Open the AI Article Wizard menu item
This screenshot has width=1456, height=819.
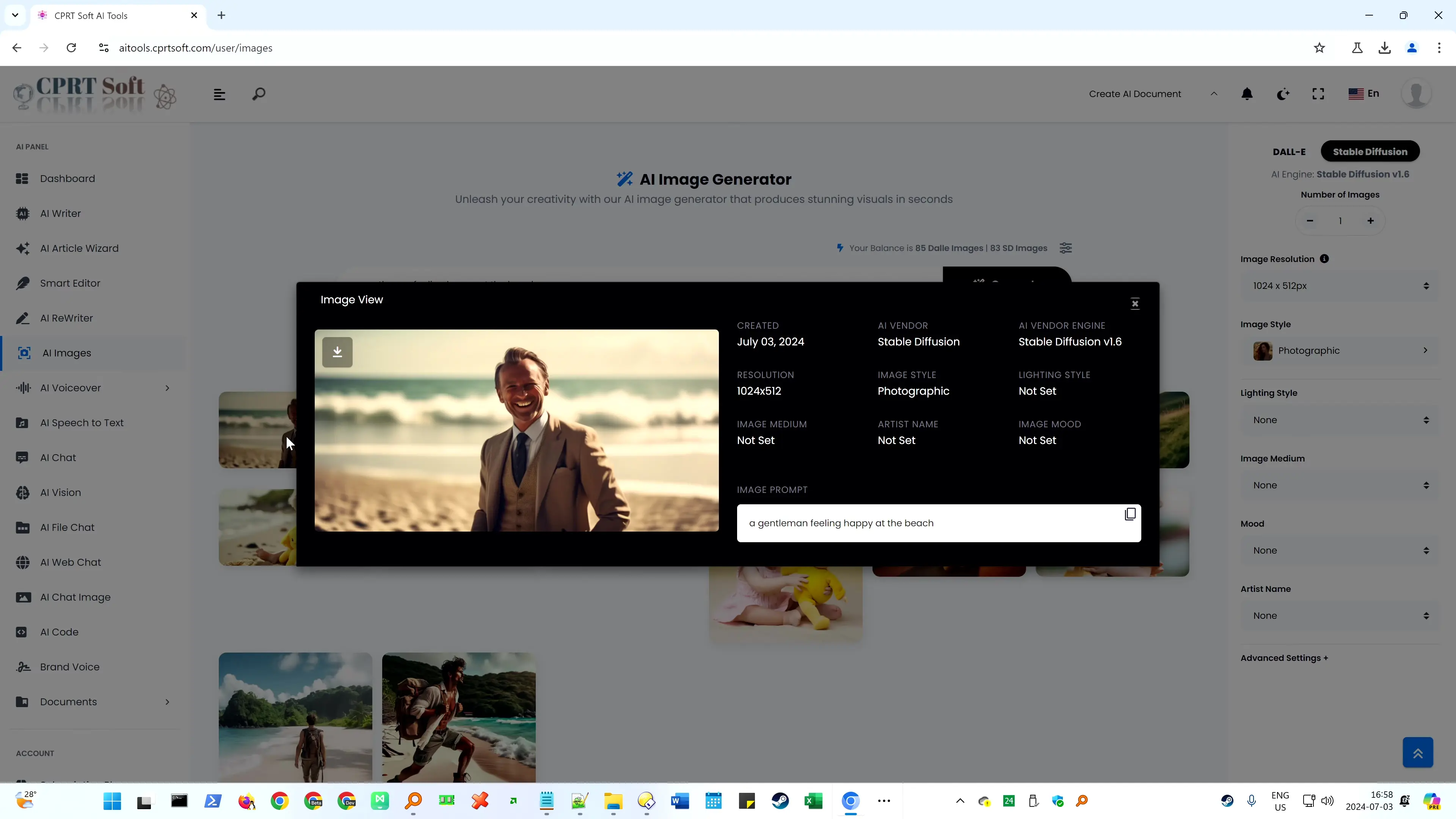click(x=79, y=248)
